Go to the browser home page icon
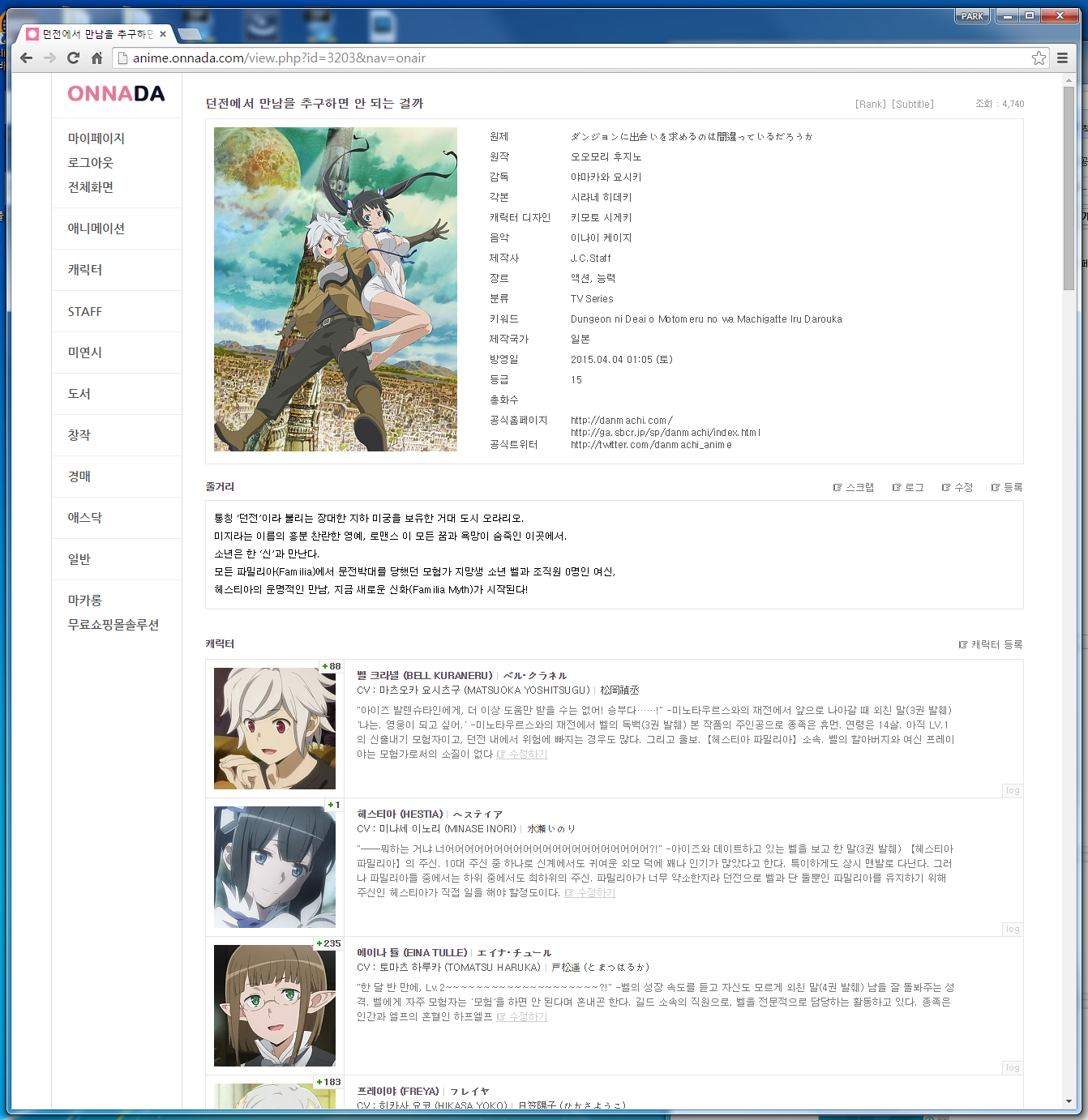This screenshot has width=1088, height=1120. click(96, 58)
